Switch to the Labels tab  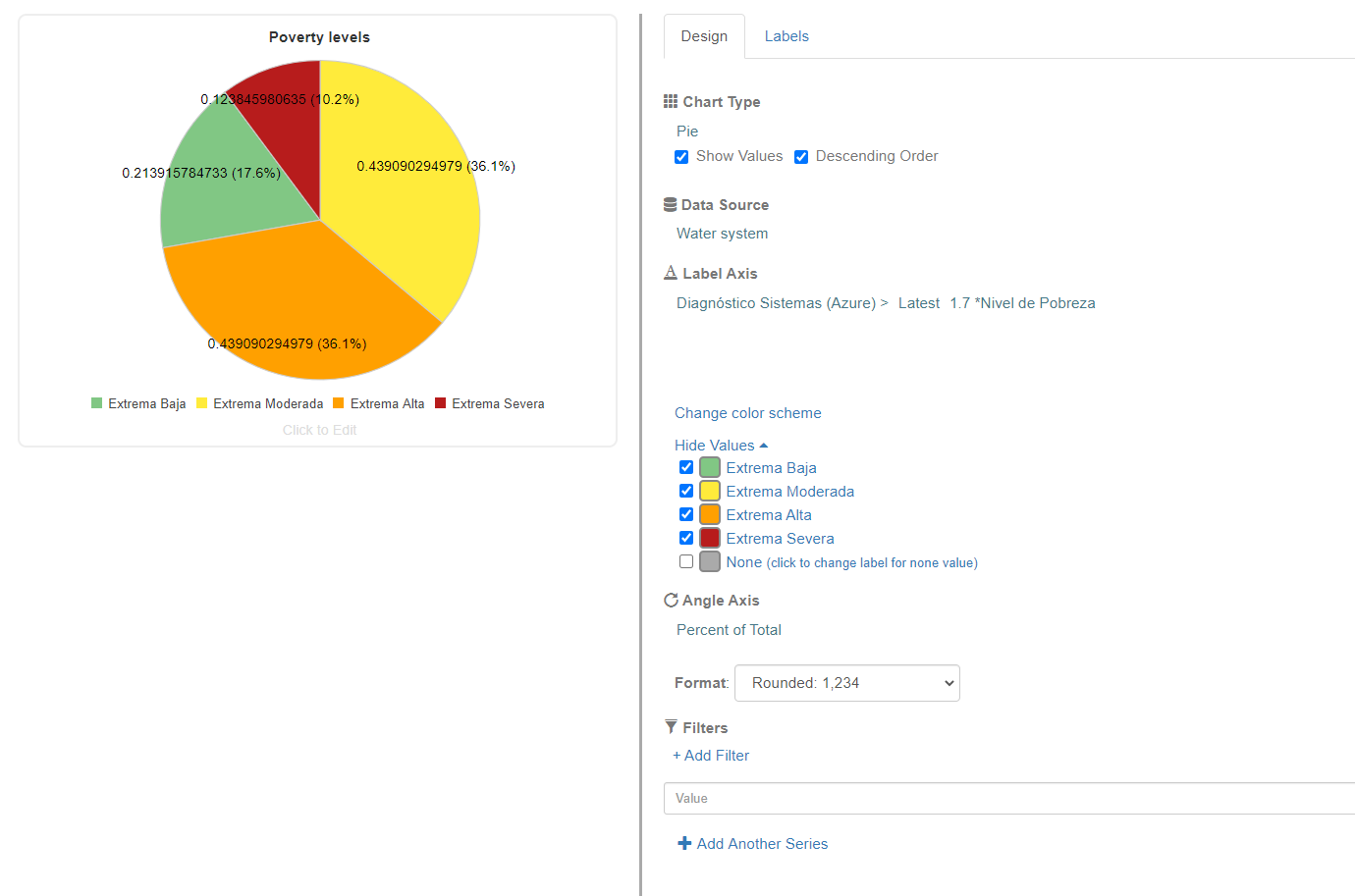pyautogui.click(x=786, y=35)
